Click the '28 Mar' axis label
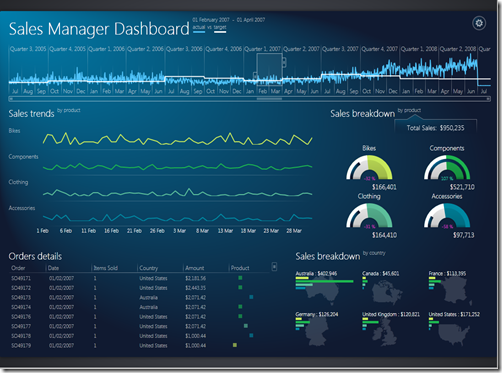This screenshot has height=373, width=502. (294, 231)
